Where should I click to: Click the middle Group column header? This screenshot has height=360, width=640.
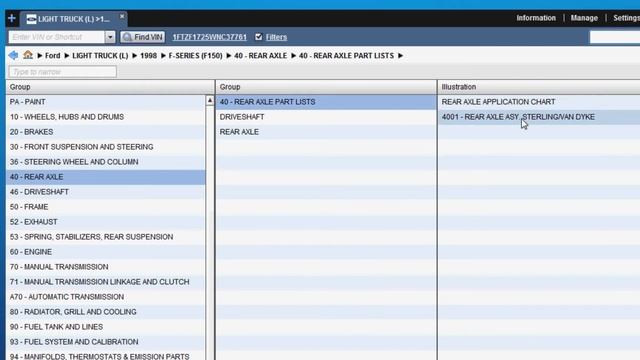point(326,87)
